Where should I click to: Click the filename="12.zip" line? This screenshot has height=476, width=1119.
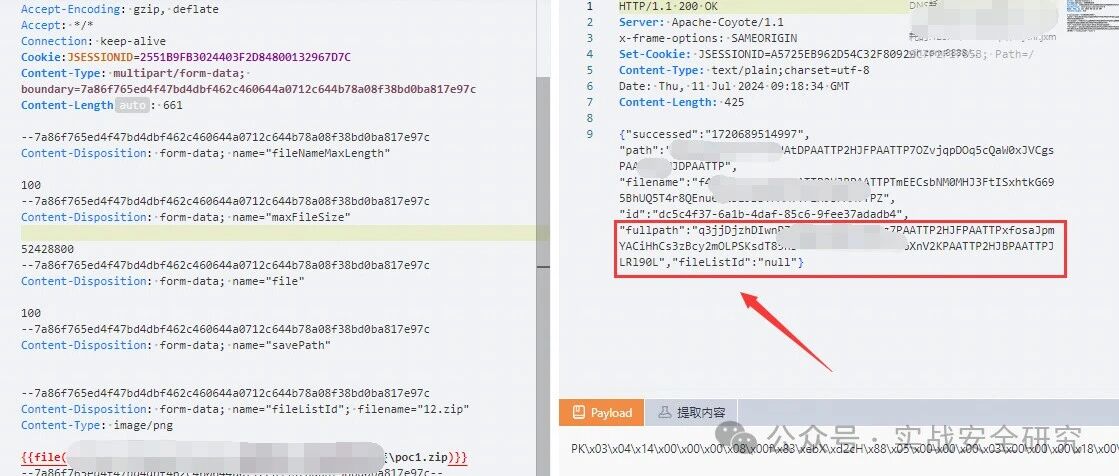245,409
